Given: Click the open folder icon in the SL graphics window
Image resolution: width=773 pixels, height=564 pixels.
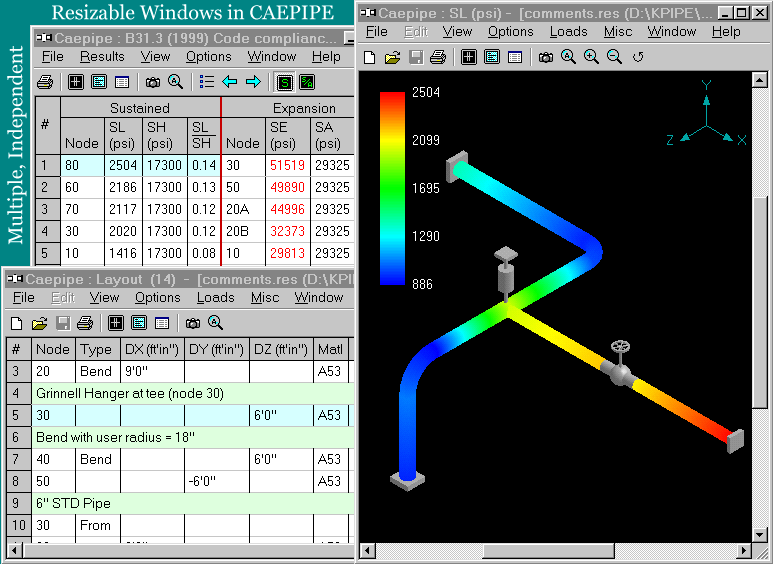Looking at the screenshot, I should click(x=392, y=57).
